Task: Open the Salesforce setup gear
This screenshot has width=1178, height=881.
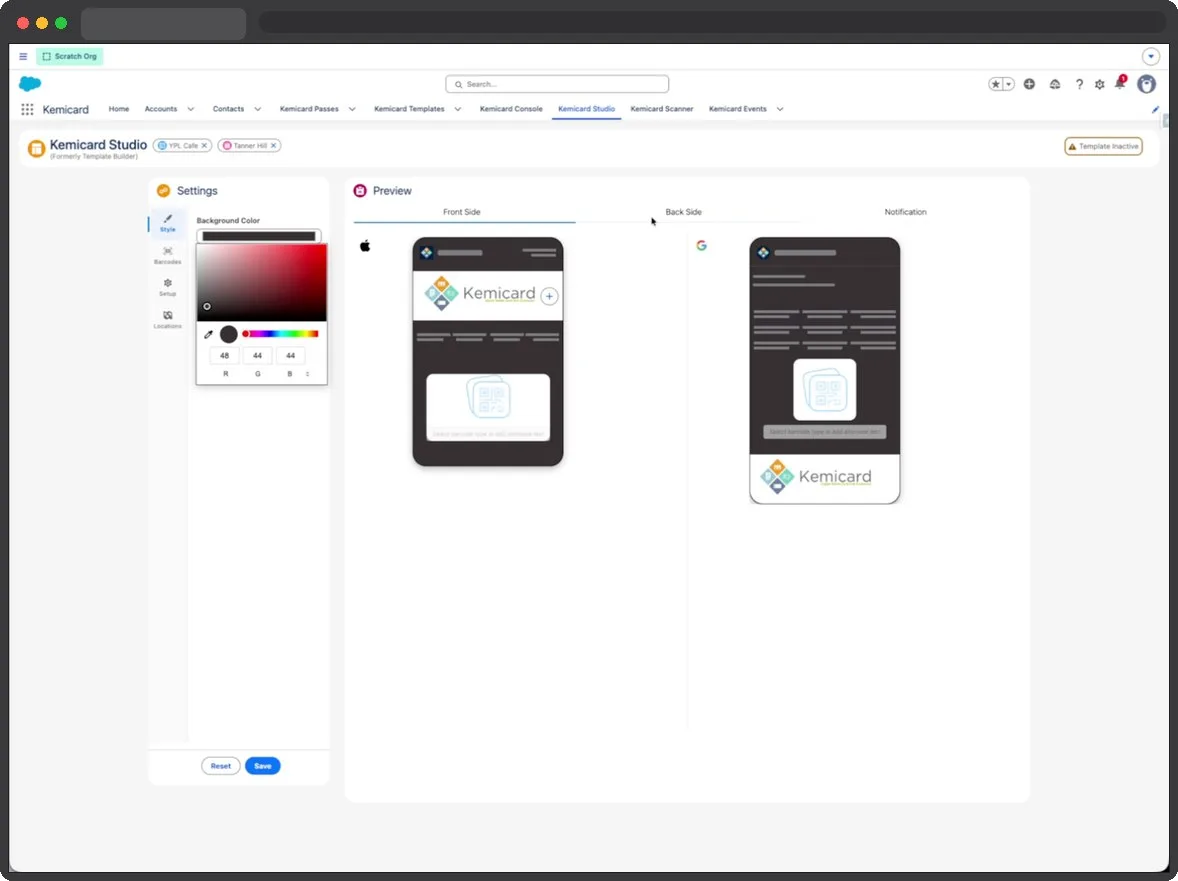Action: (1100, 84)
